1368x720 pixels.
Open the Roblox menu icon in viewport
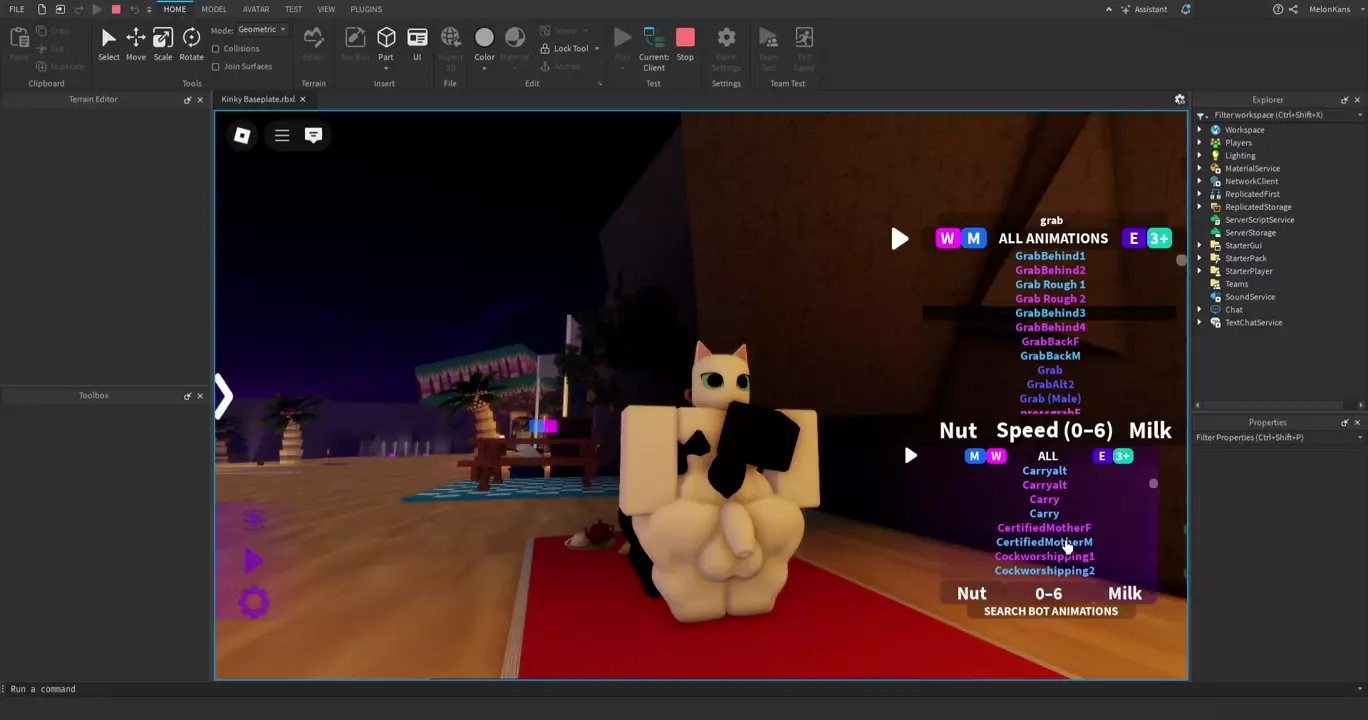click(x=242, y=135)
